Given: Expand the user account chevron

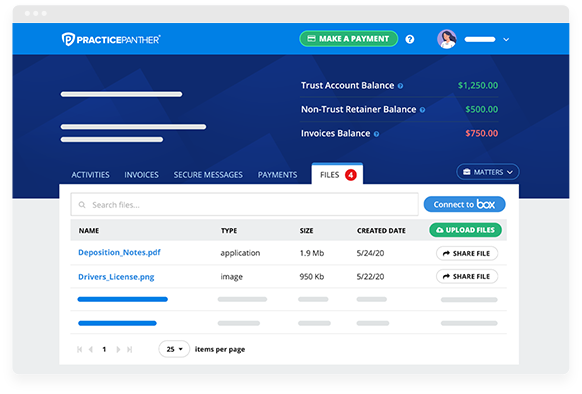Looking at the screenshot, I should [506, 39].
